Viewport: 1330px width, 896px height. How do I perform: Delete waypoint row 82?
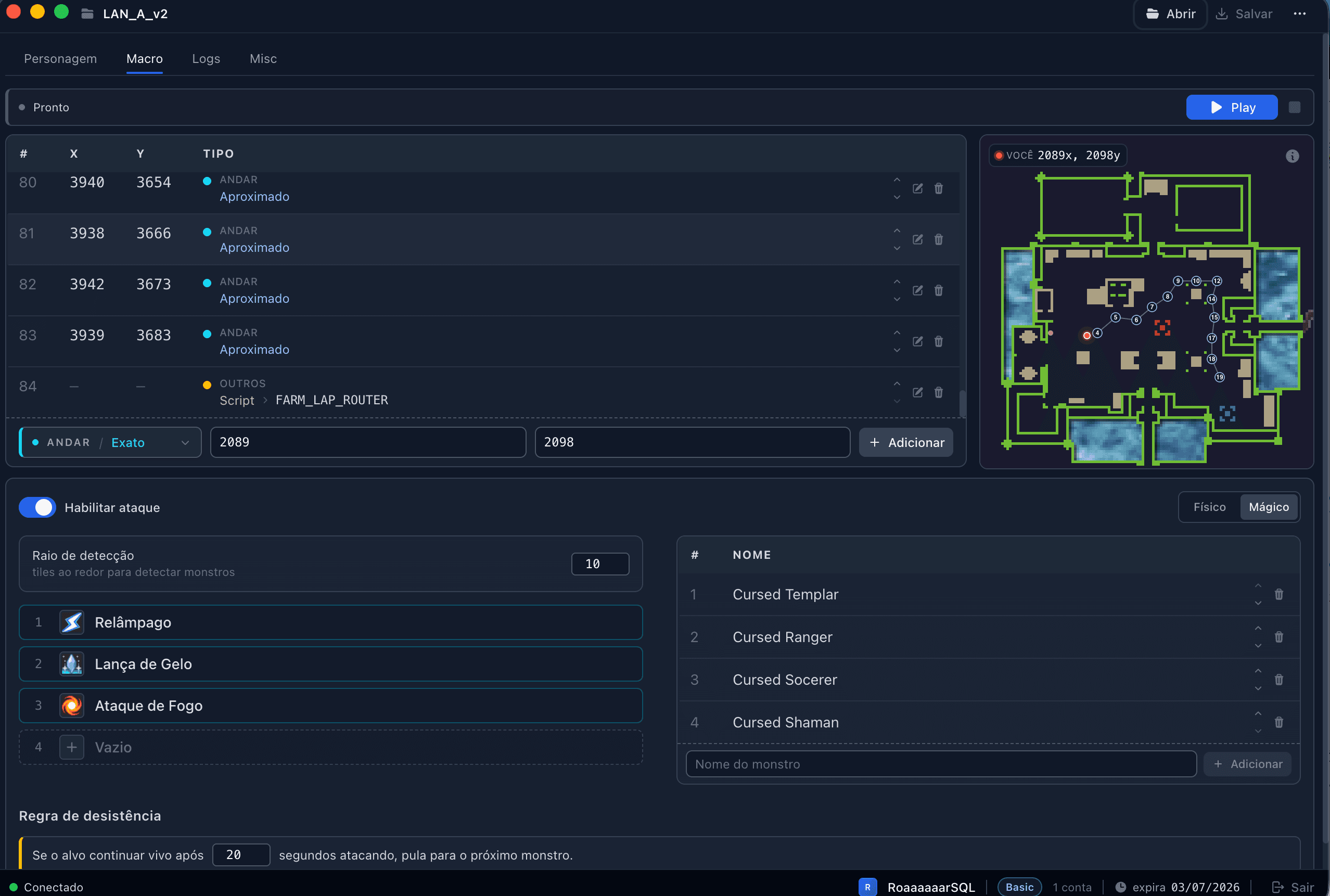click(939, 290)
